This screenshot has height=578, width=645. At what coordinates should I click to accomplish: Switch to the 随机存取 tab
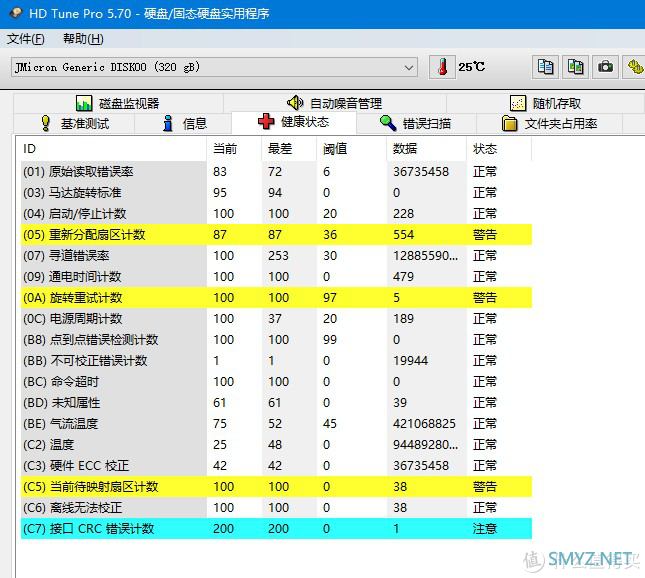(545, 103)
